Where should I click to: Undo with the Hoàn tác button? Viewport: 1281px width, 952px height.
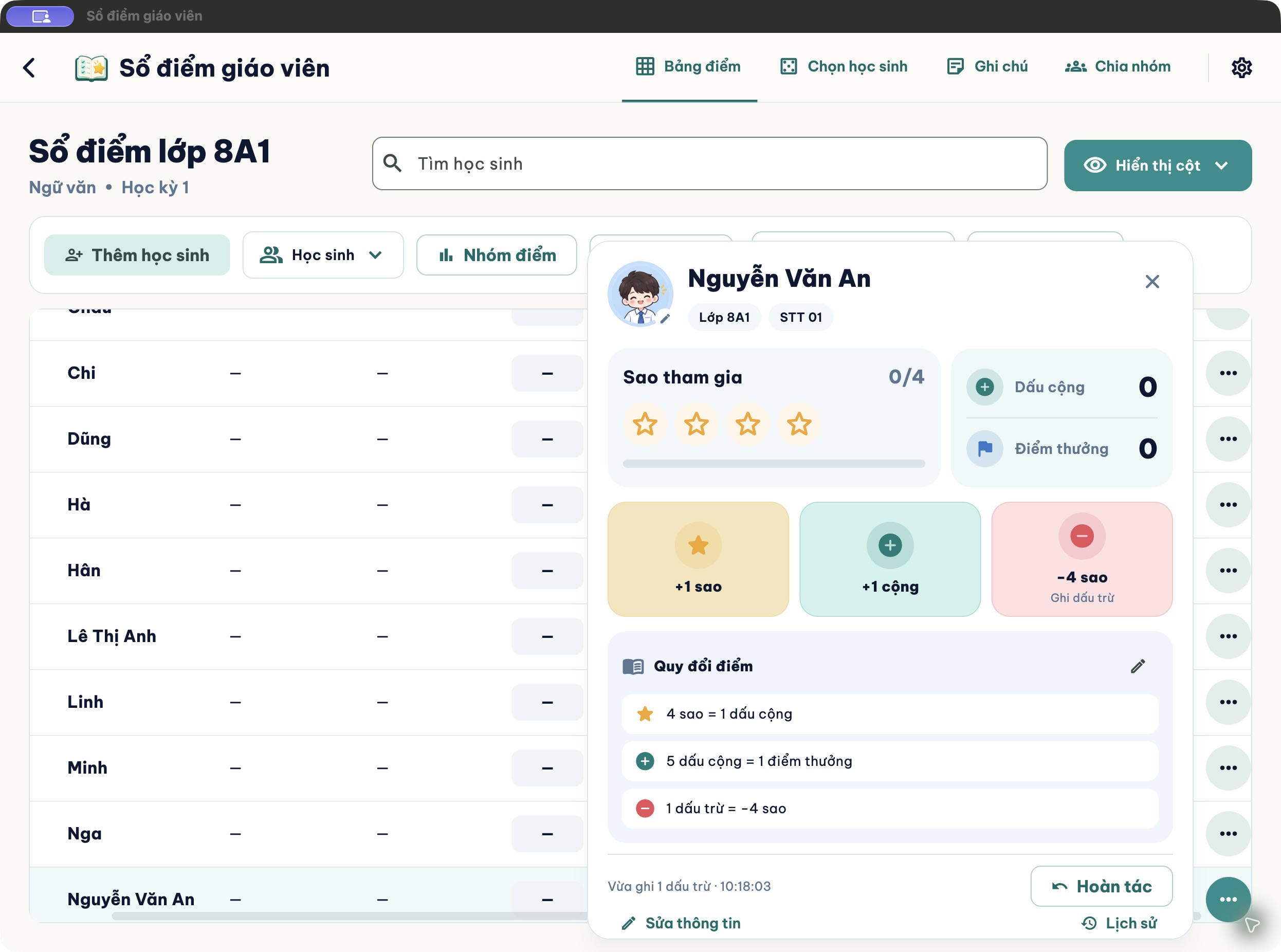(x=1101, y=886)
